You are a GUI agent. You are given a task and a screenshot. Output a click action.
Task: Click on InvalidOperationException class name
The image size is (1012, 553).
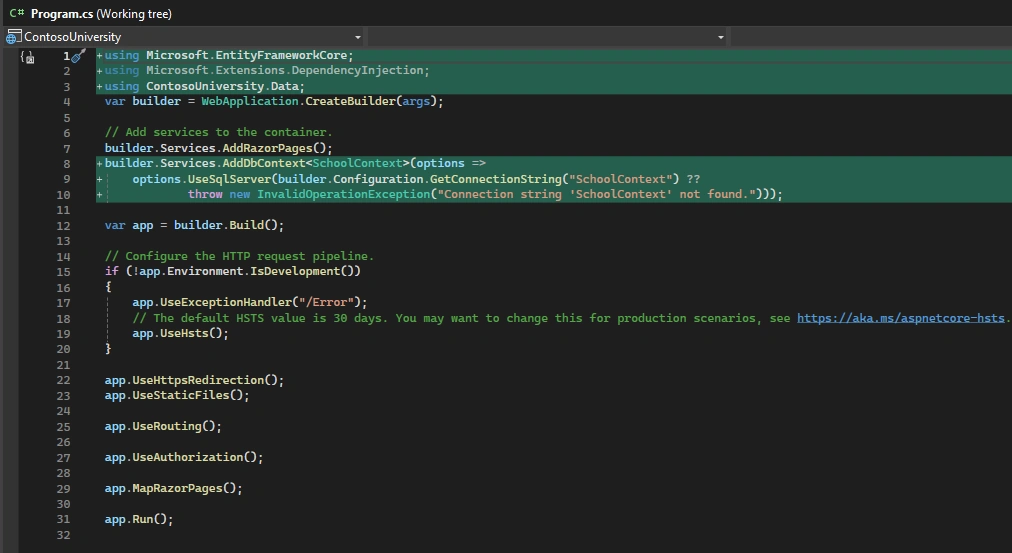click(343, 194)
